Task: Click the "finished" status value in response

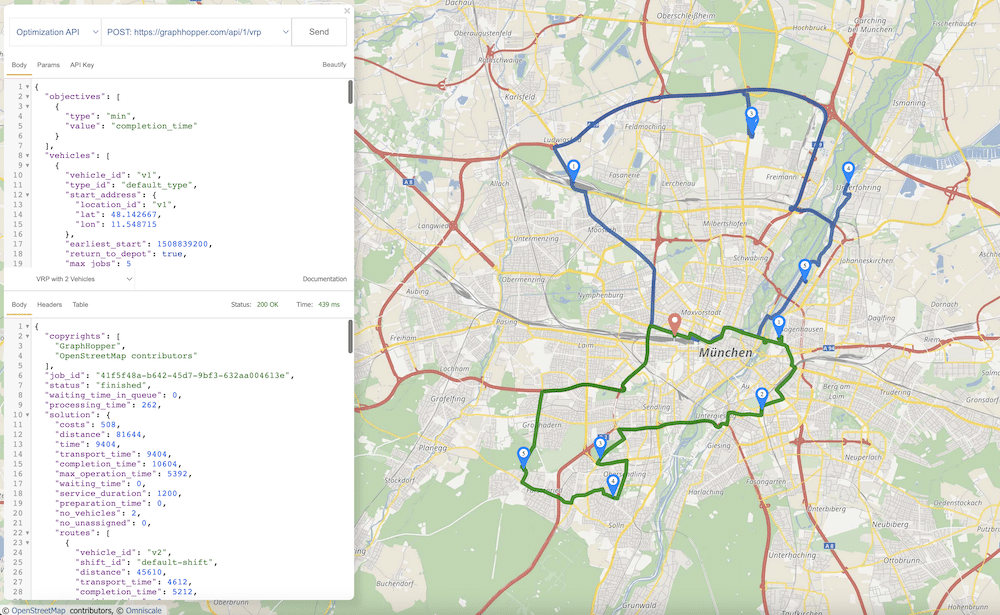Action: pos(122,385)
